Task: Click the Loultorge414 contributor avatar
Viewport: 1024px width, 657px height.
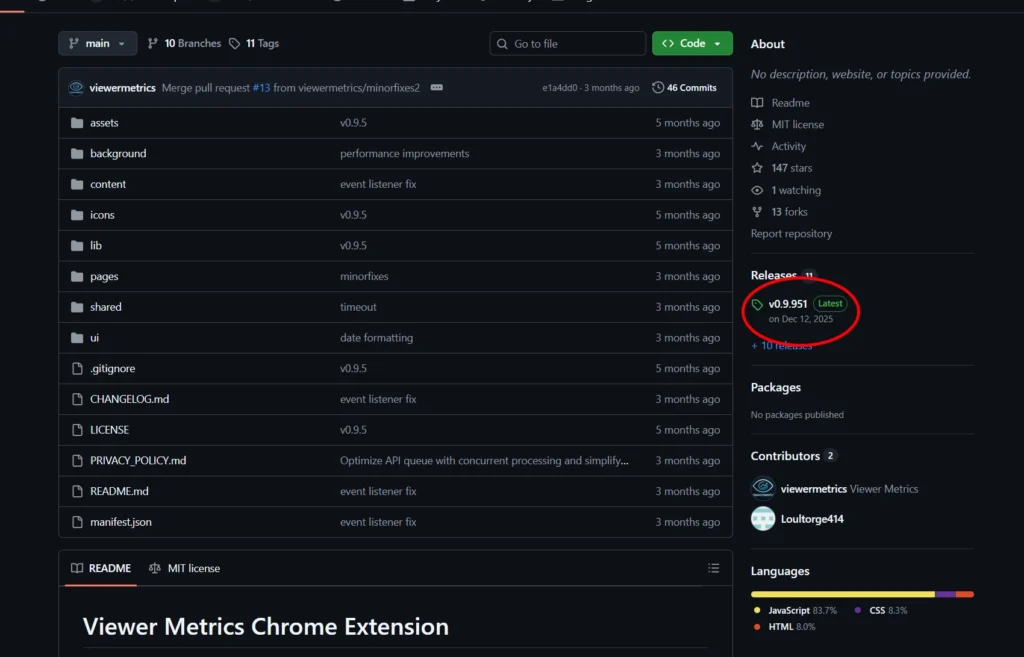Action: point(763,519)
